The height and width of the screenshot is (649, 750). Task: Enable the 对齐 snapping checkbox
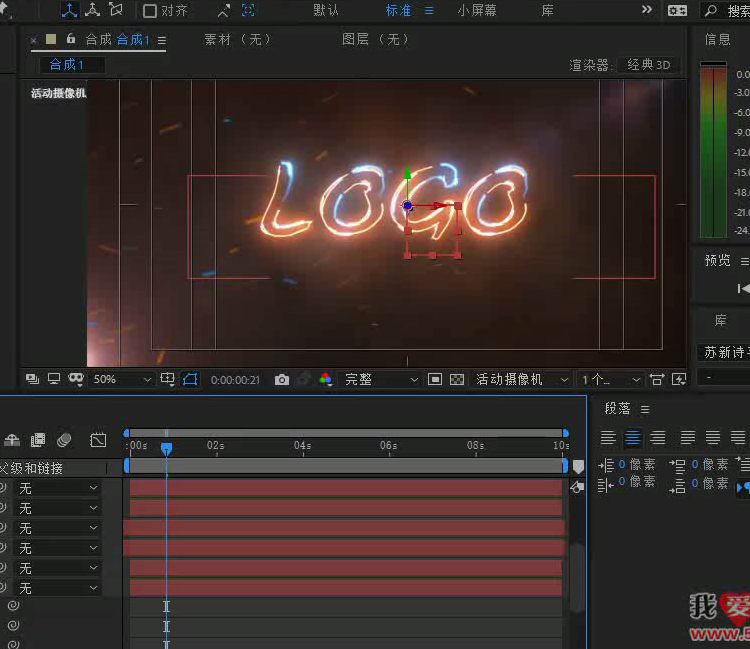coord(150,11)
